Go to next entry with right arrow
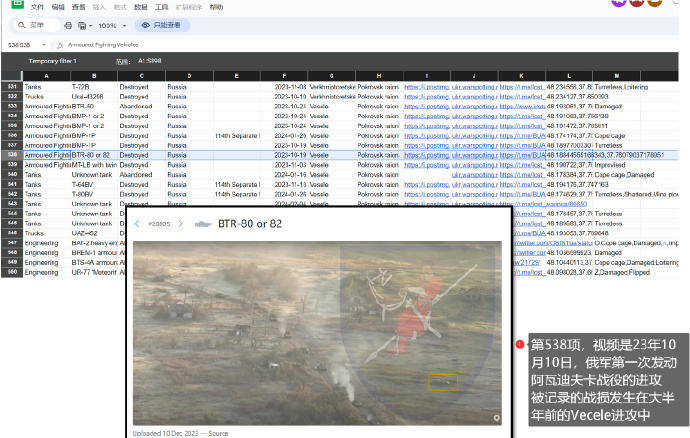Viewport: 690px width, 438px height. coord(179,224)
